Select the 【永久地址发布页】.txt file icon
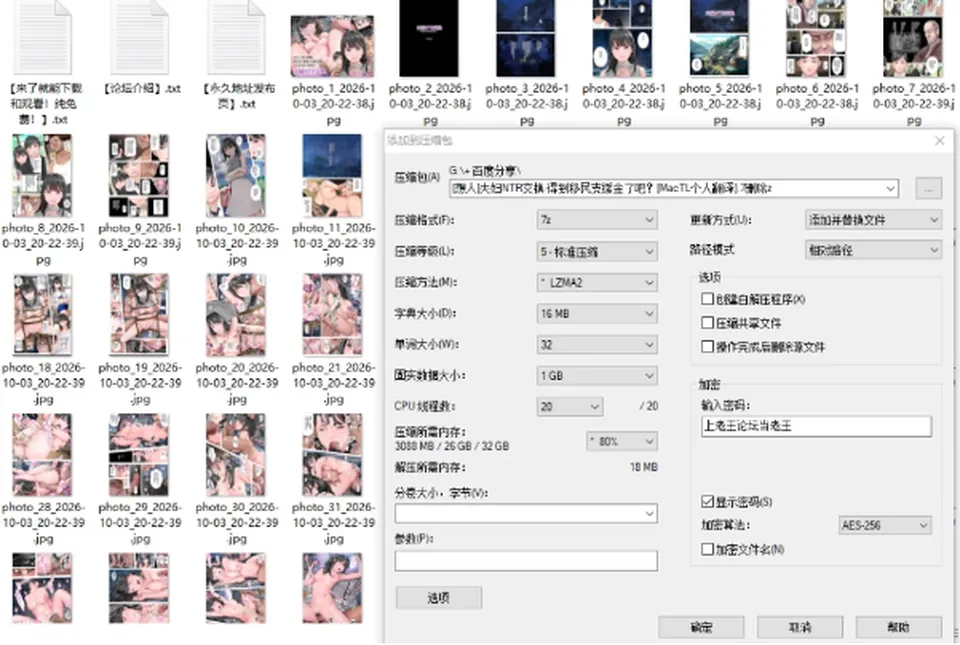Viewport: 960px width, 645px height. pyautogui.click(x=236, y=37)
